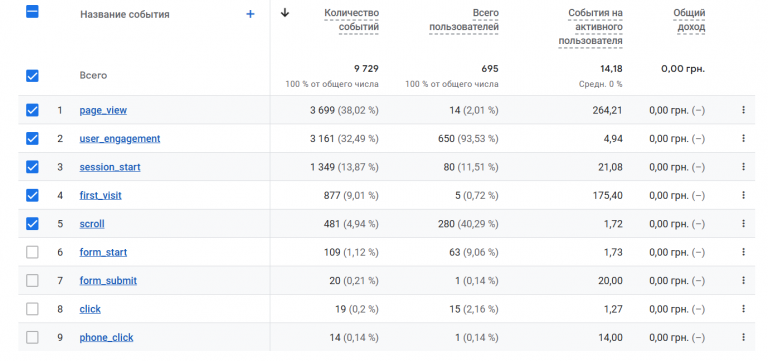
Task: Uncheck the page_view row checkbox
Action: click(32, 110)
